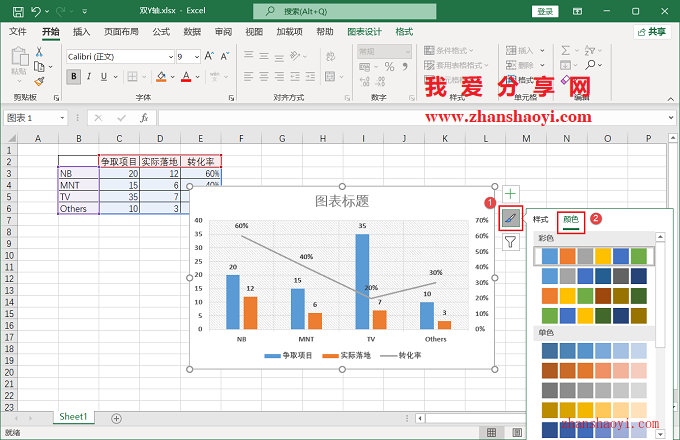Switch to the 样式 tab in chart panel
The height and width of the screenshot is (440, 680).
click(540, 219)
